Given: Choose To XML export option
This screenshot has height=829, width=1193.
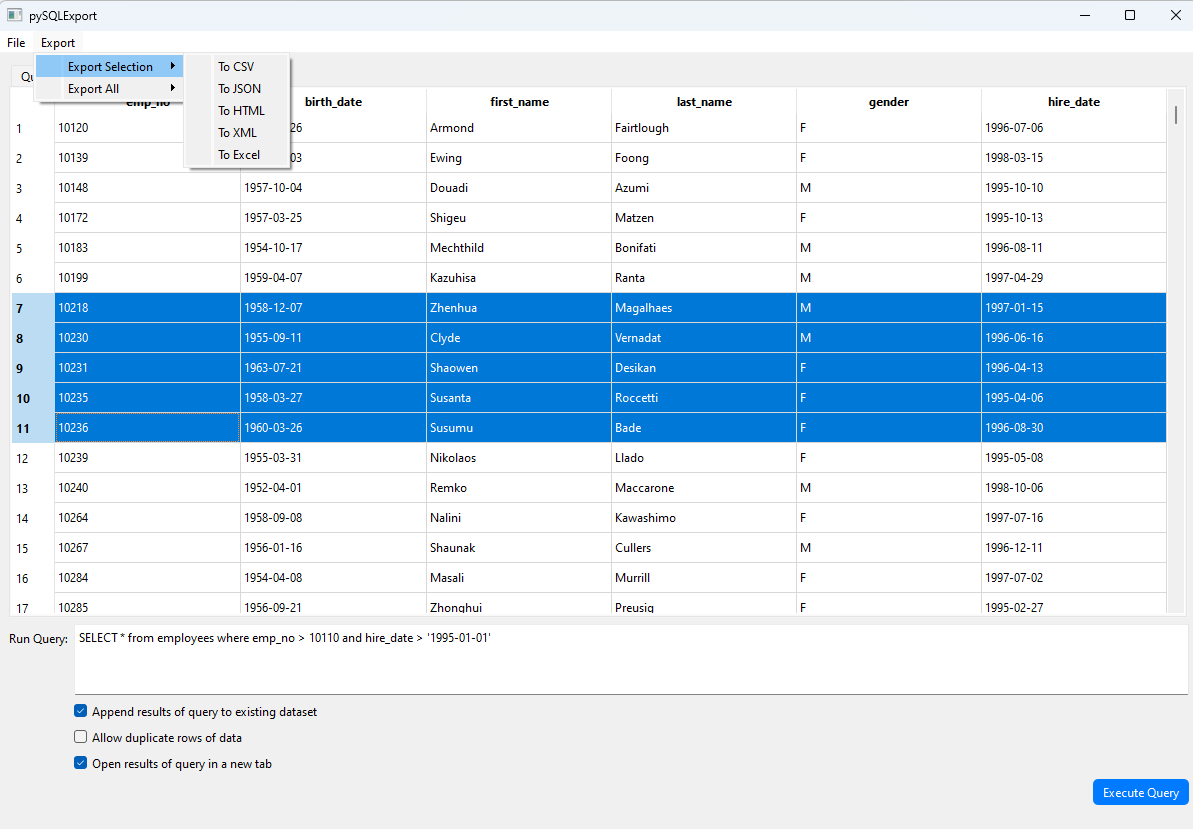Looking at the screenshot, I should [237, 133].
